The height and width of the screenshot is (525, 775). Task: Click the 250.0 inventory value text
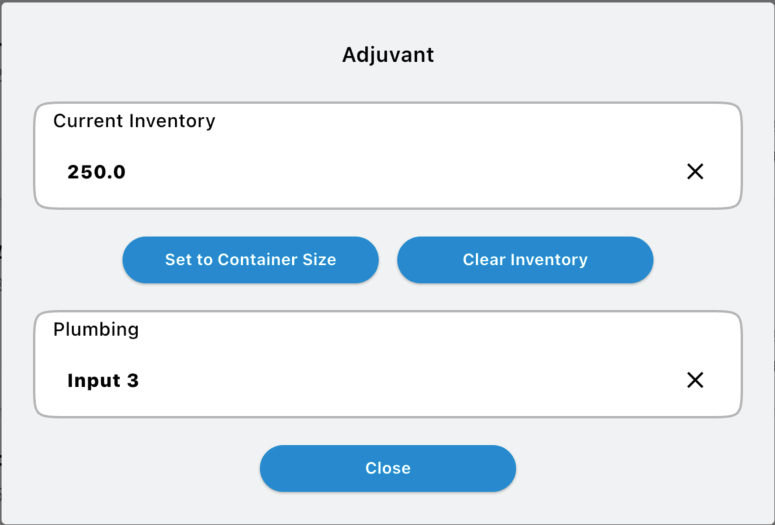(97, 172)
